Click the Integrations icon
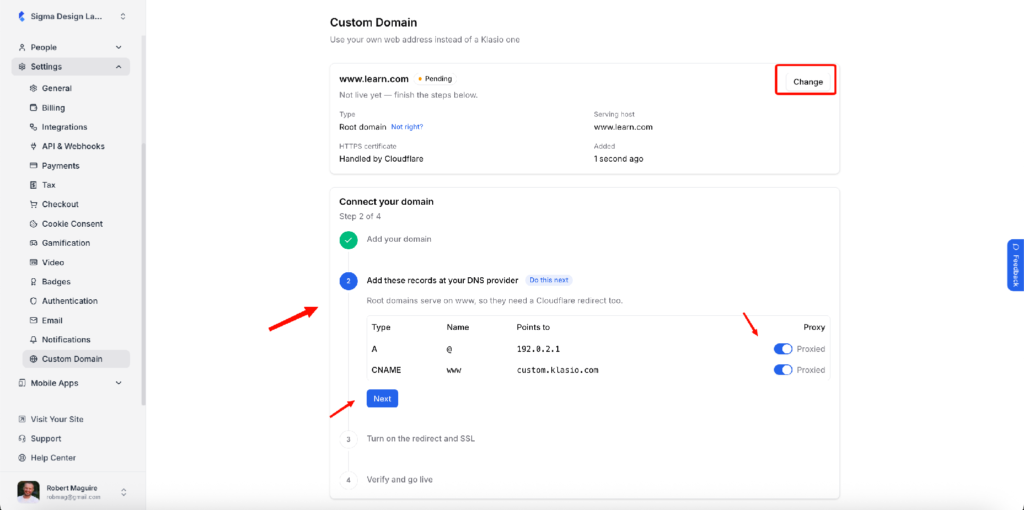The width and height of the screenshot is (1024, 510). pyautogui.click(x=33, y=127)
